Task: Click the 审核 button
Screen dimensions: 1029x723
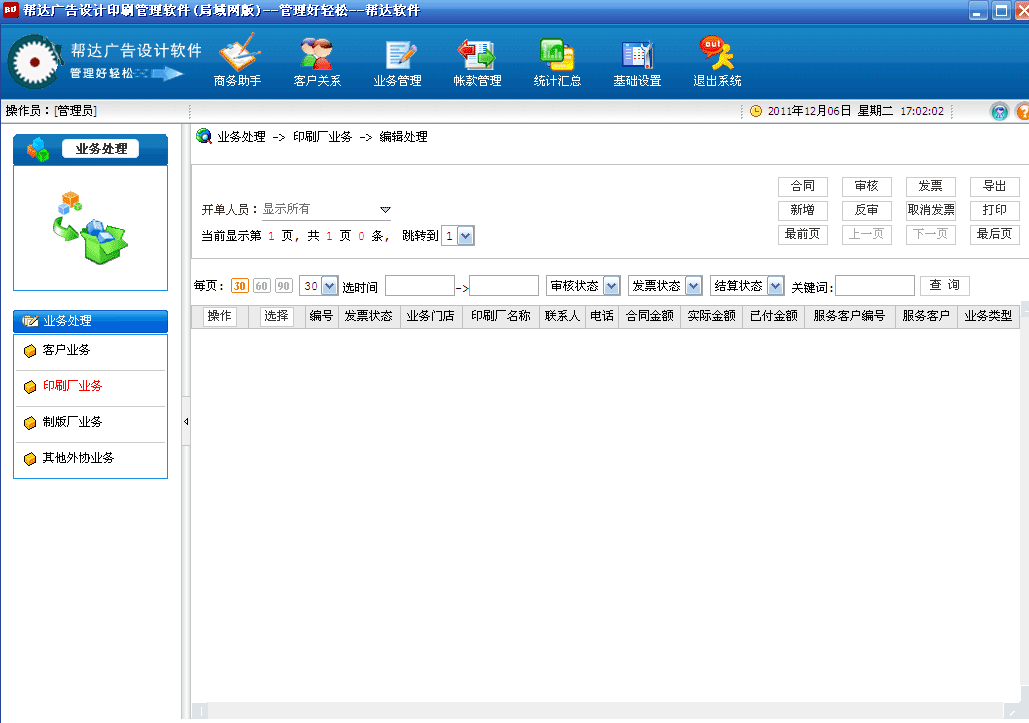Action: coord(867,186)
